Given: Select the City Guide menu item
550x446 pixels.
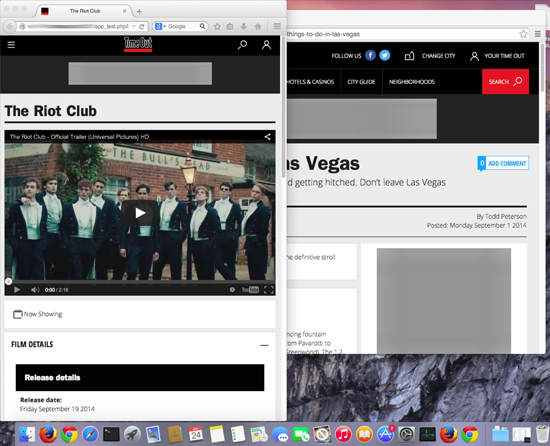Looking at the screenshot, I should pos(361,82).
